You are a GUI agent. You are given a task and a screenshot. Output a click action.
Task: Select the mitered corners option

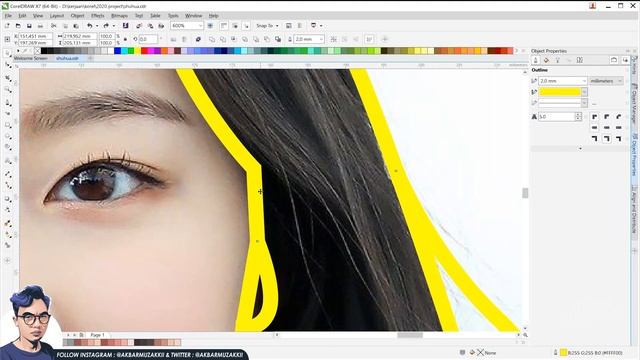point(595,117)
